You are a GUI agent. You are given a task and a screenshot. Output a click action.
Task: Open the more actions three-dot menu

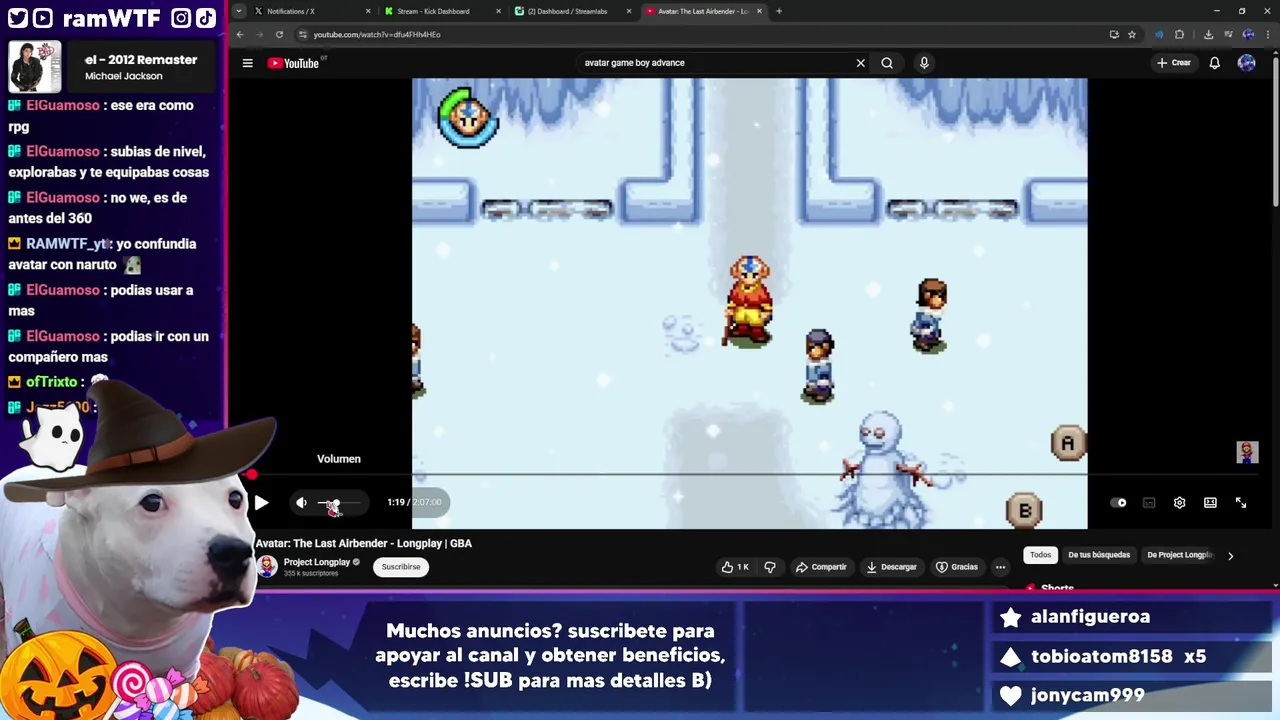pos(1000,567)
